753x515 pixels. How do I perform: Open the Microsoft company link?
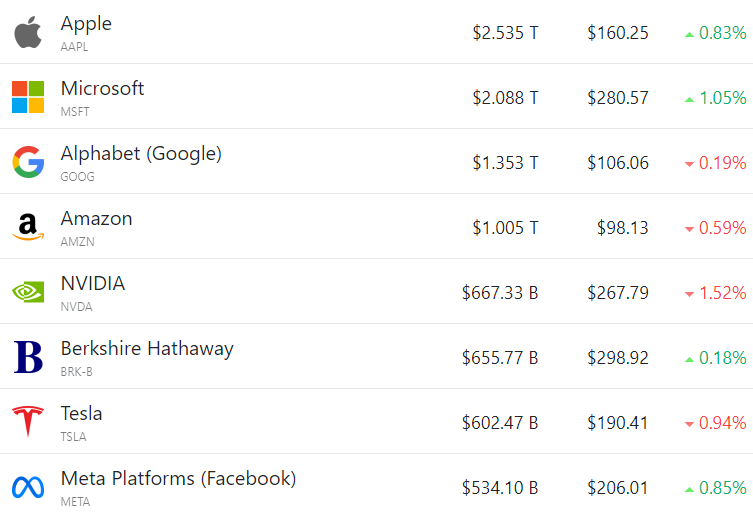point(102,88)
